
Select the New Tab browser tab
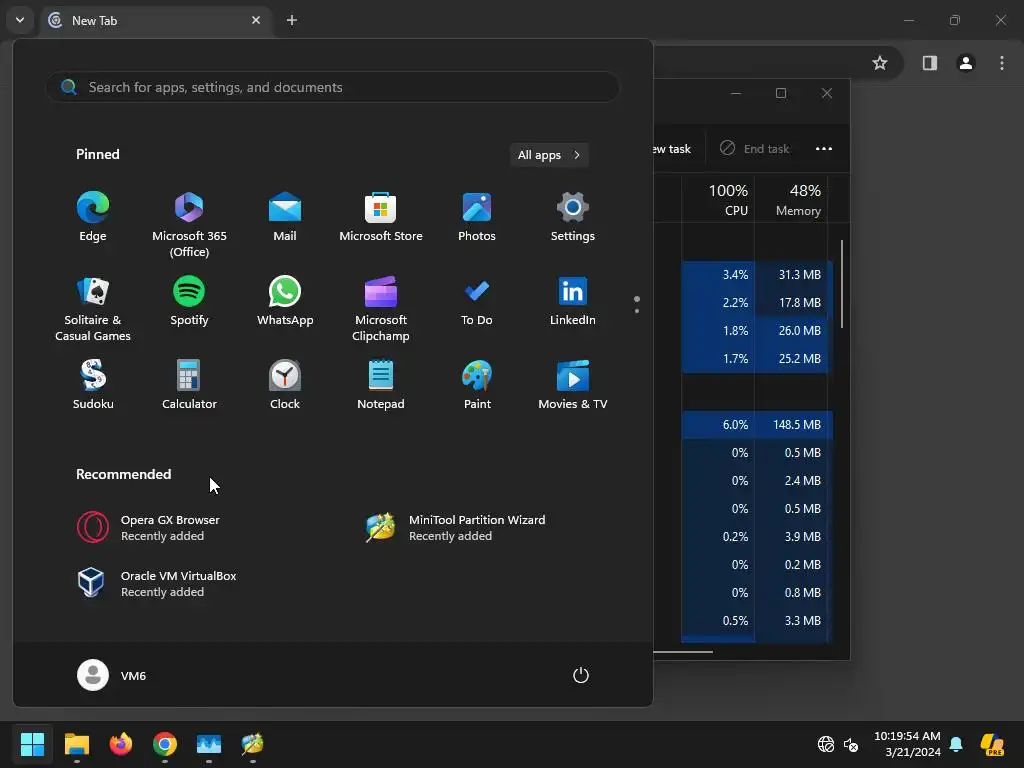click(157, 20)
